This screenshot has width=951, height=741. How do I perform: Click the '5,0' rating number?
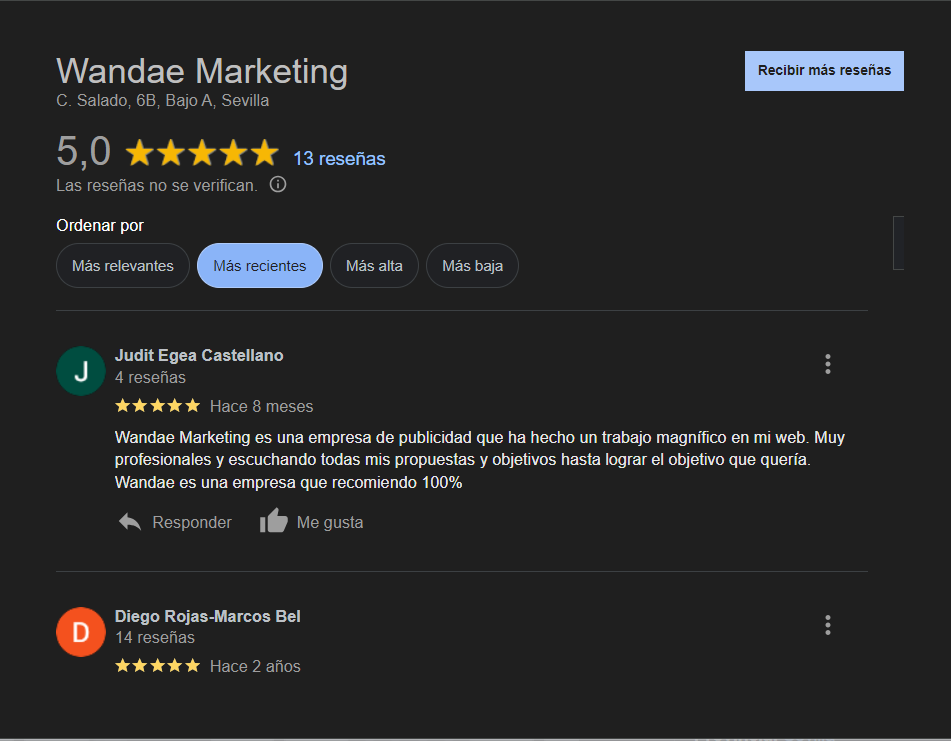pos(84,151)
